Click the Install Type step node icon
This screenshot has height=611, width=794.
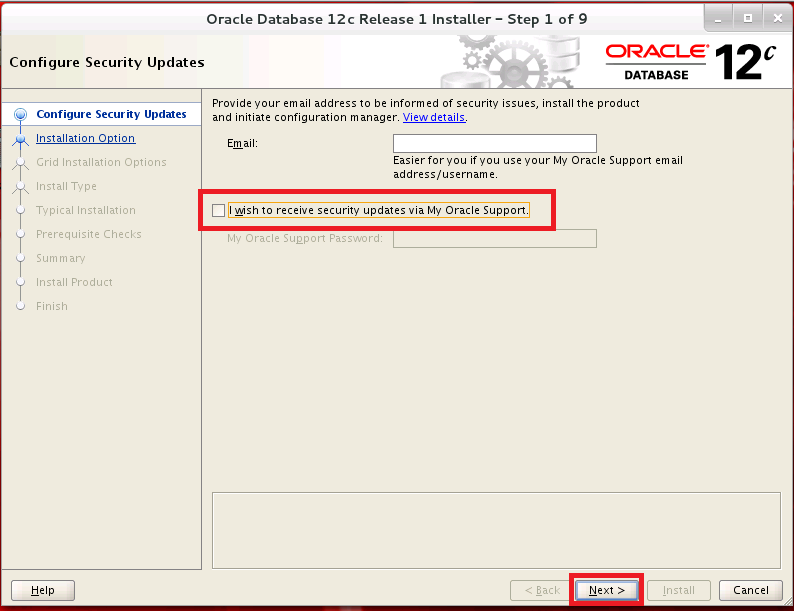20,187
